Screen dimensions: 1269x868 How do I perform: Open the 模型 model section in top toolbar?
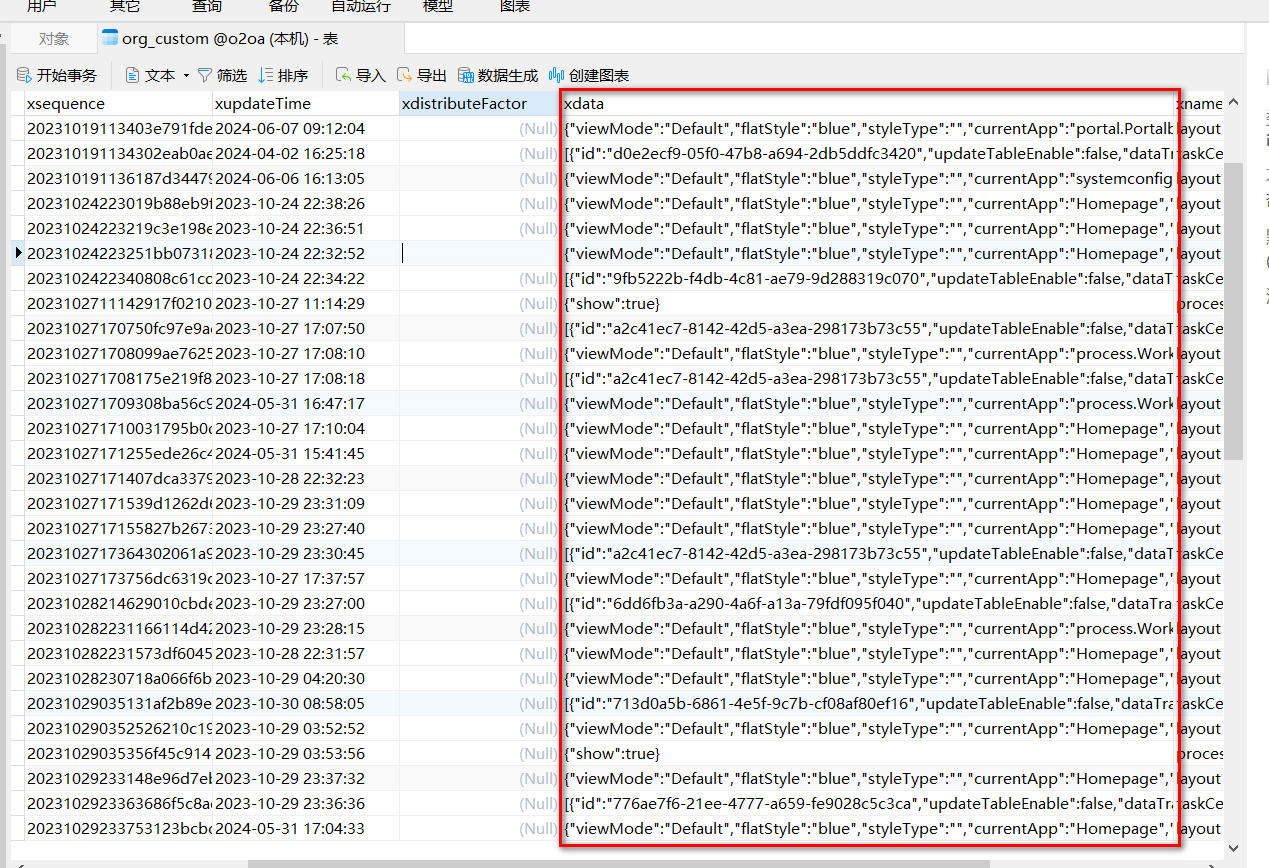[438, 6]
